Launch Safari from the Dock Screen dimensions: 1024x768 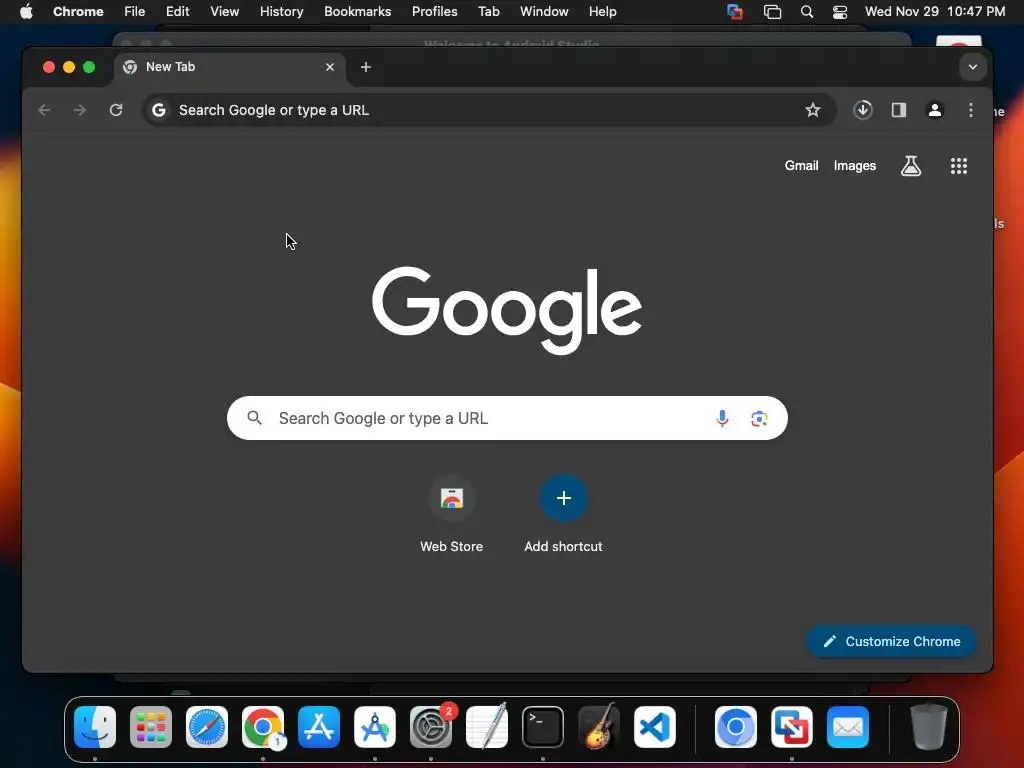207,727
